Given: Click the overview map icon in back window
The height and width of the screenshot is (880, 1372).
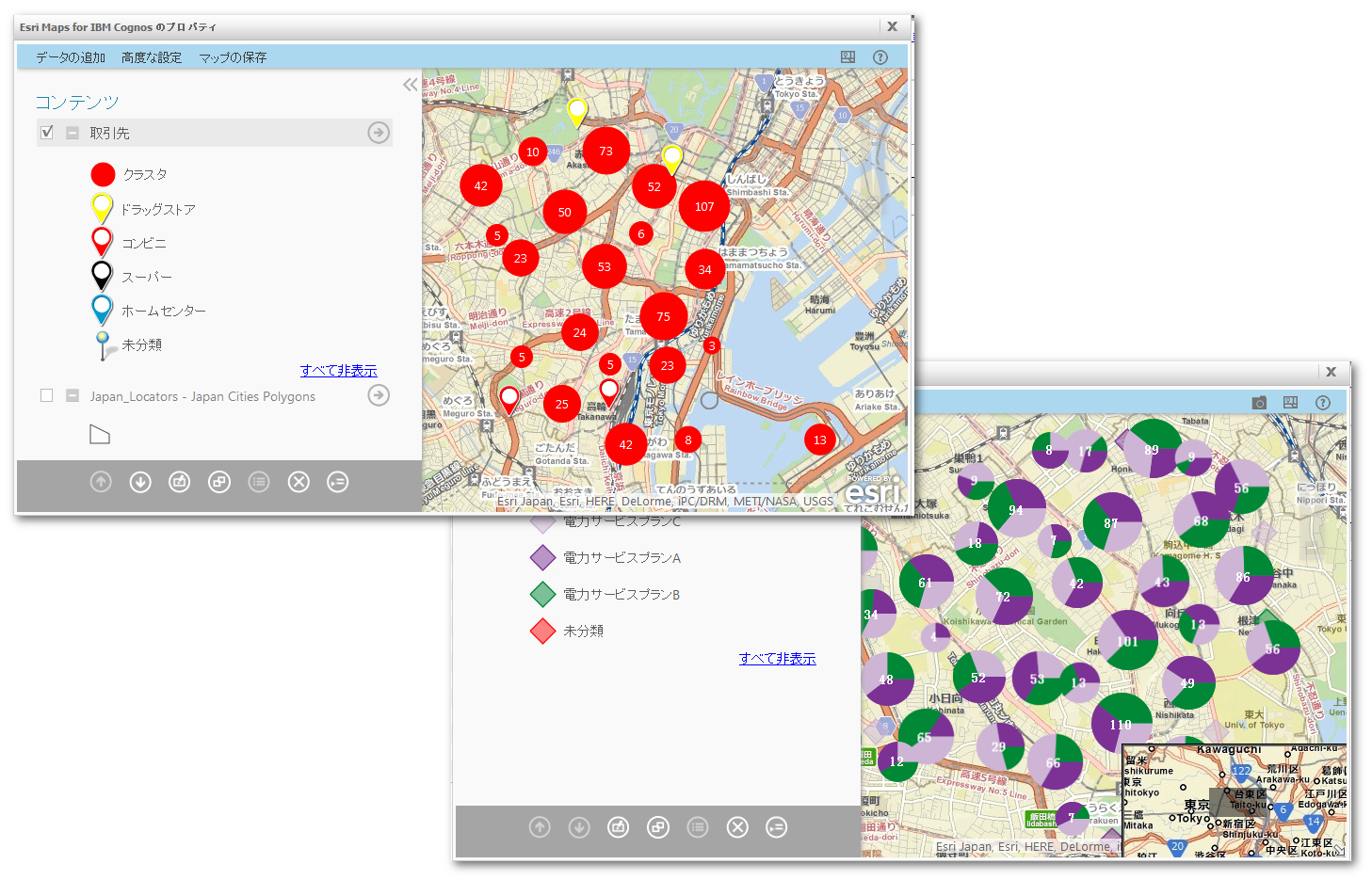Looking at the screenshot, I should point(1291,403).
